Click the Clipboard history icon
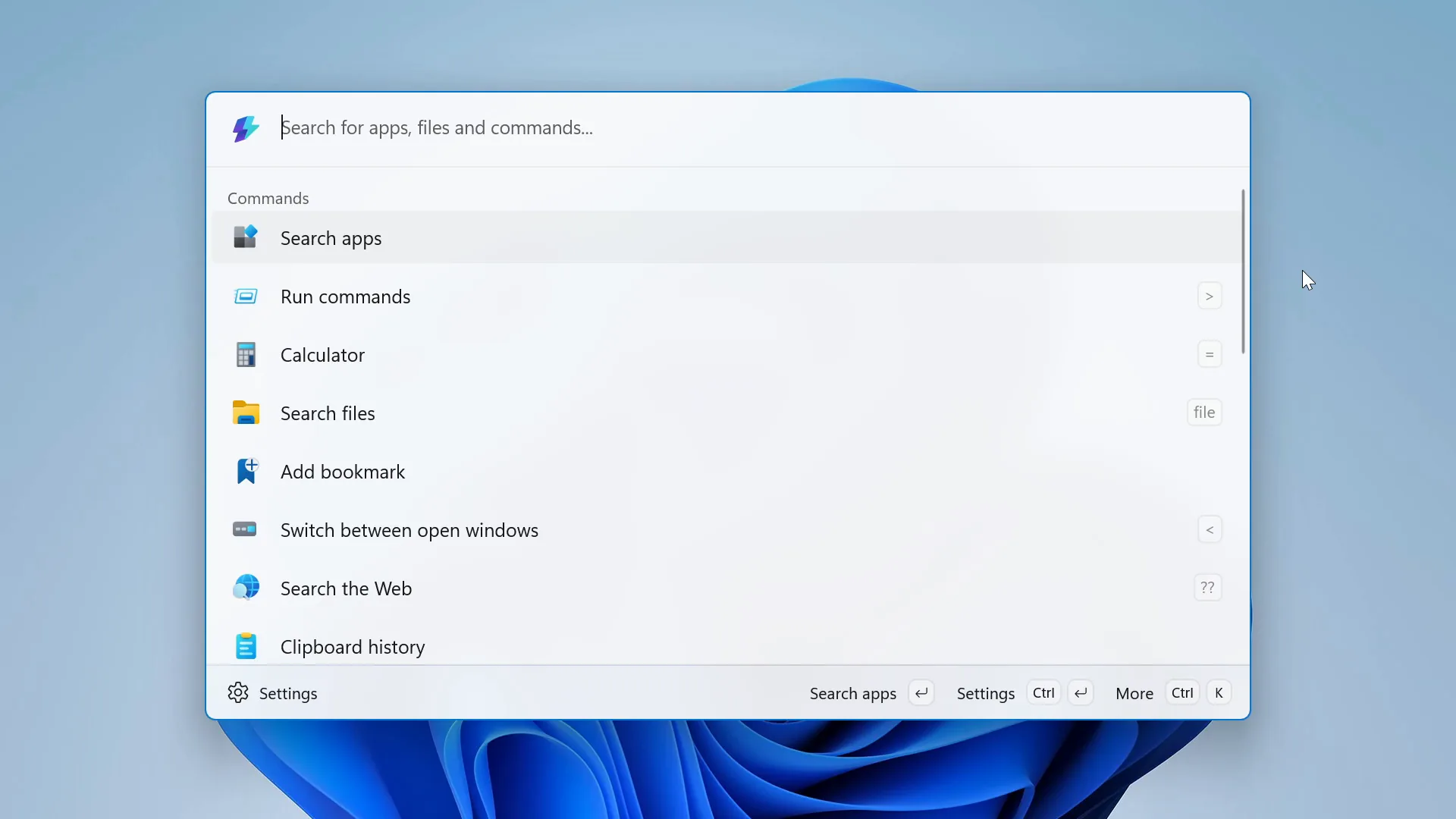This screenshot has height=819, width=1456. [246, 646]
